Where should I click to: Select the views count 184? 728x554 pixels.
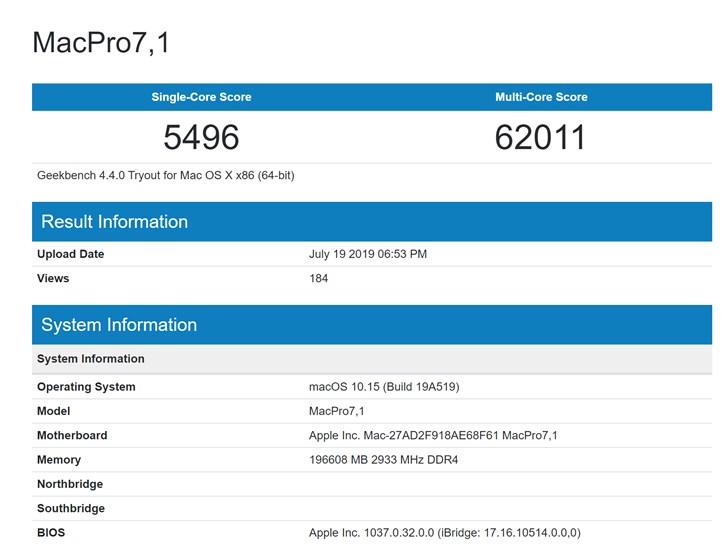click(x=318, y=278)
